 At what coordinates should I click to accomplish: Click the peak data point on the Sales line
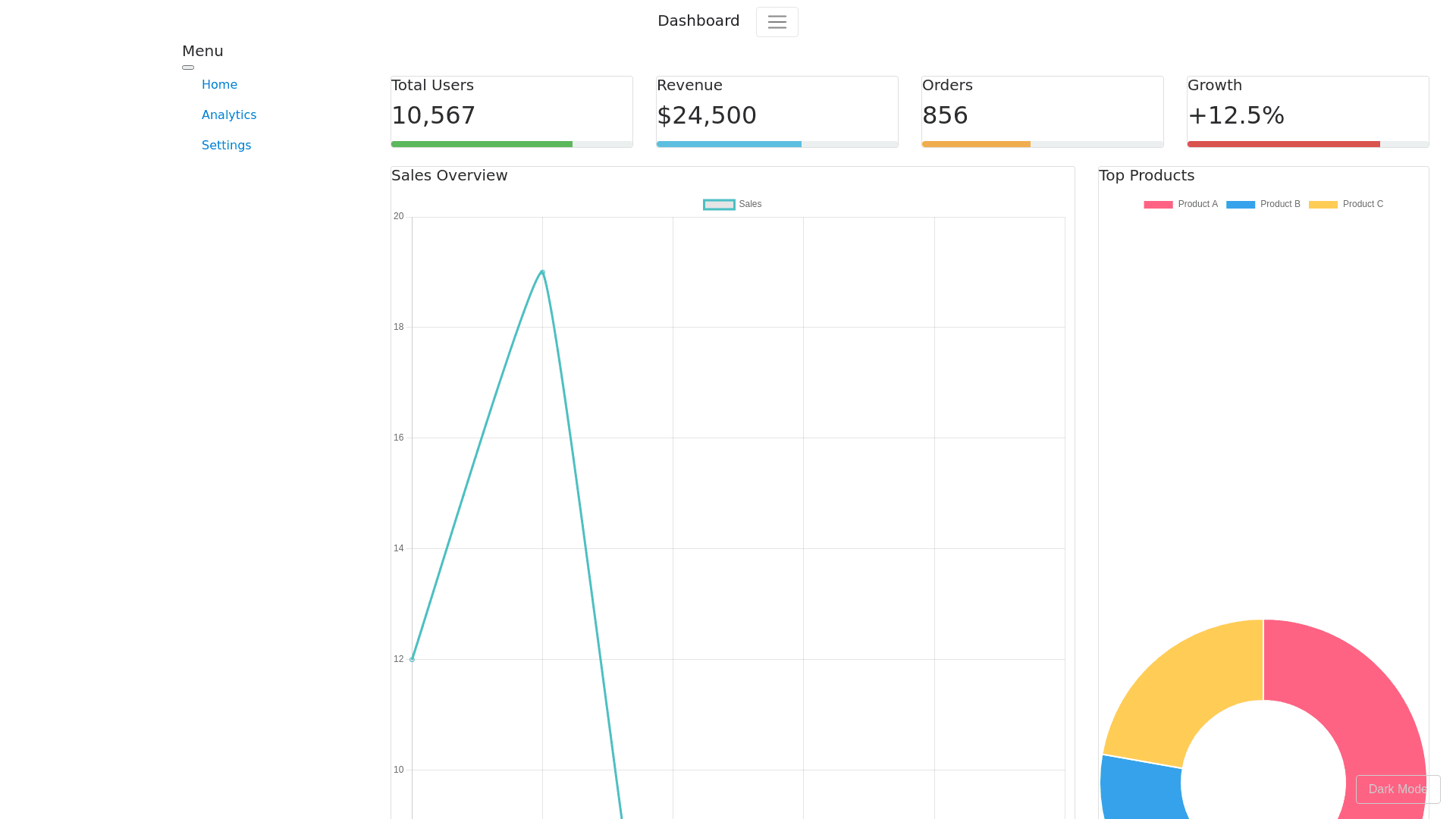[x=542, y=272]
